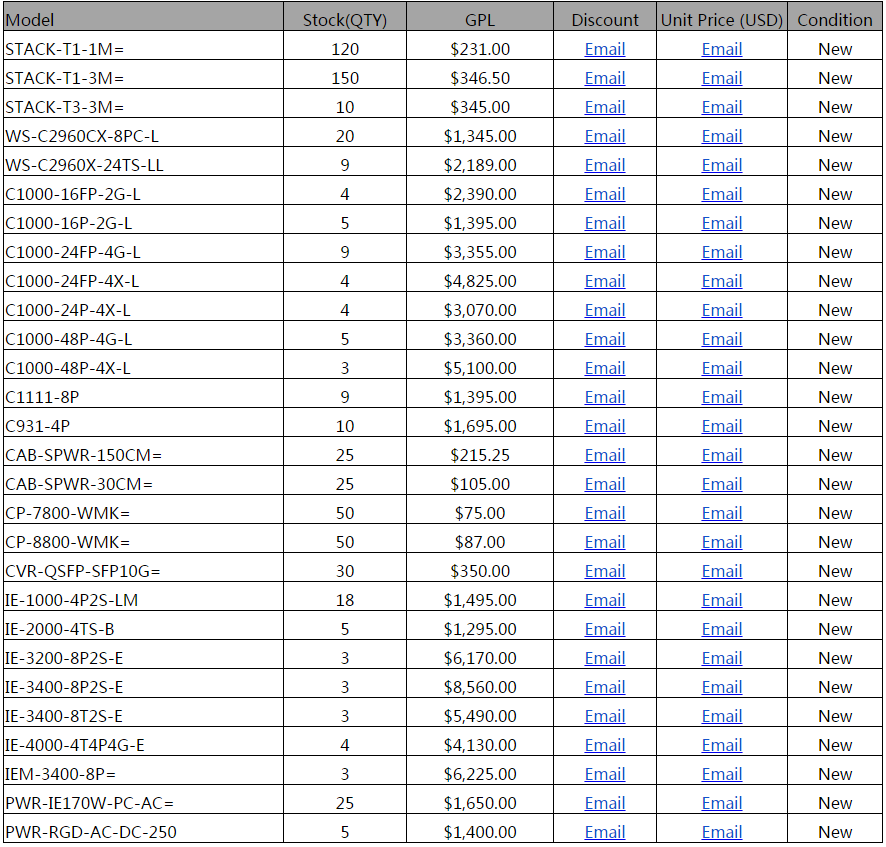Click the CAB-SPWR-150CM= model cell
Viewport: 886px width, 847px height.
click(x=143, y=451)
